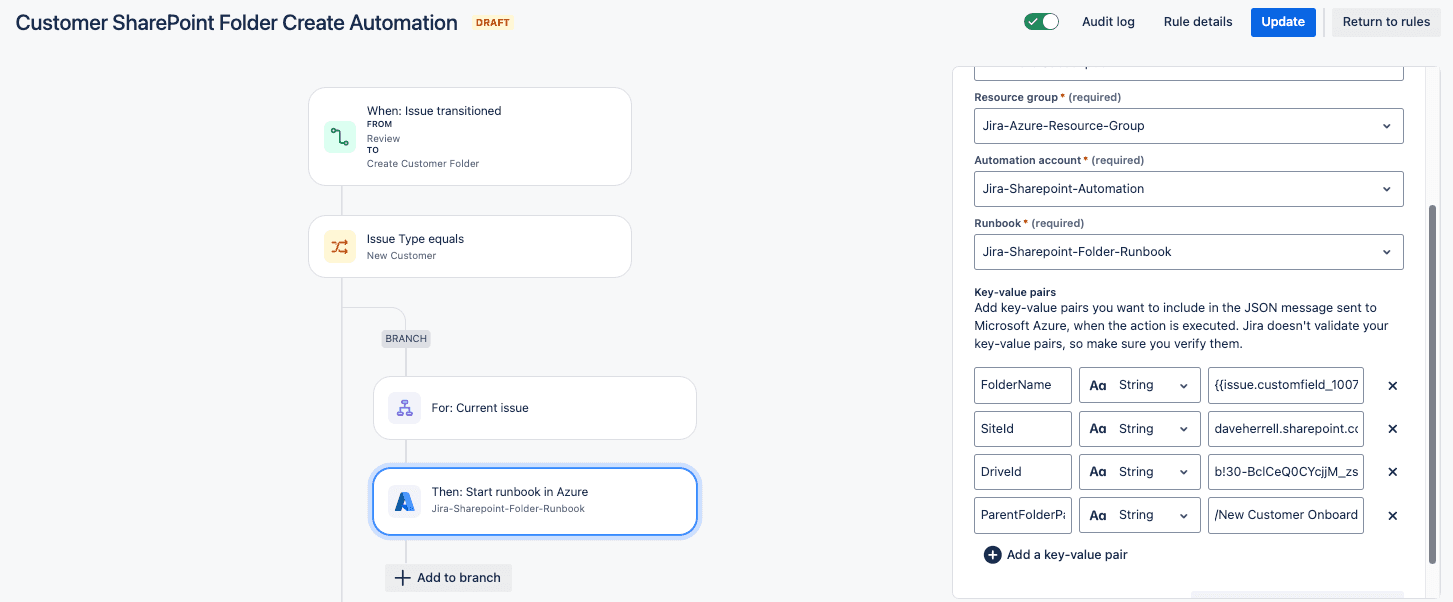Open the Runbook selection dropdown
Viewport: 1453px width, 602px height.
(x=1188, y=252)
